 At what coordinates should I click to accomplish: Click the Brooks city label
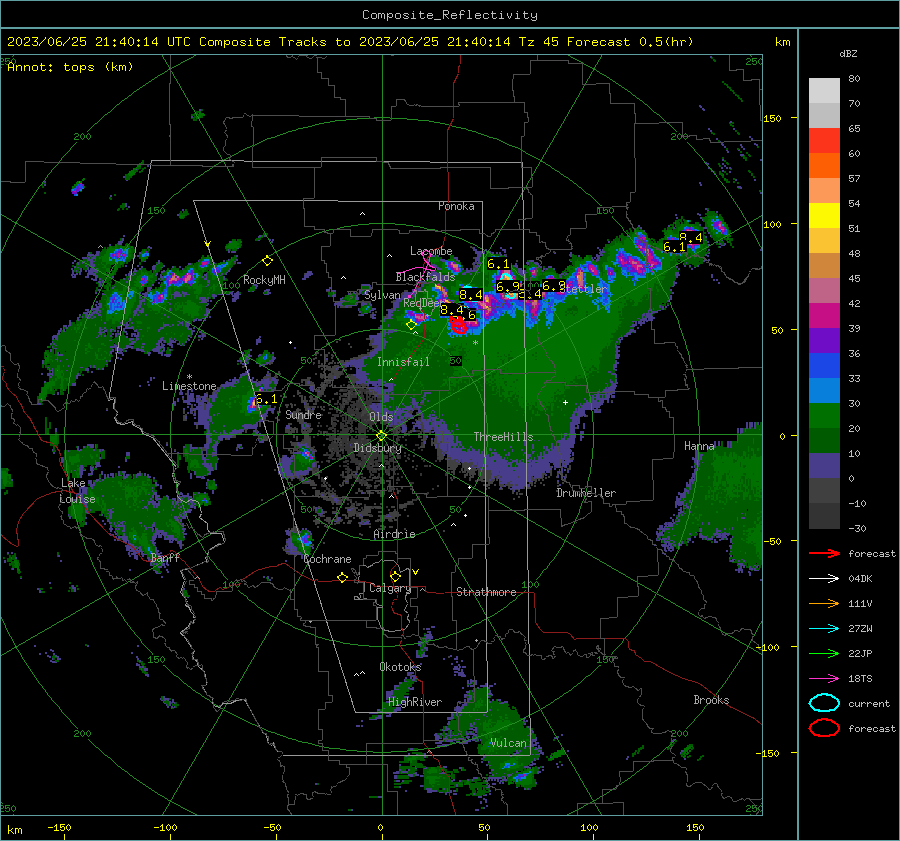click(x=711, y=700)
